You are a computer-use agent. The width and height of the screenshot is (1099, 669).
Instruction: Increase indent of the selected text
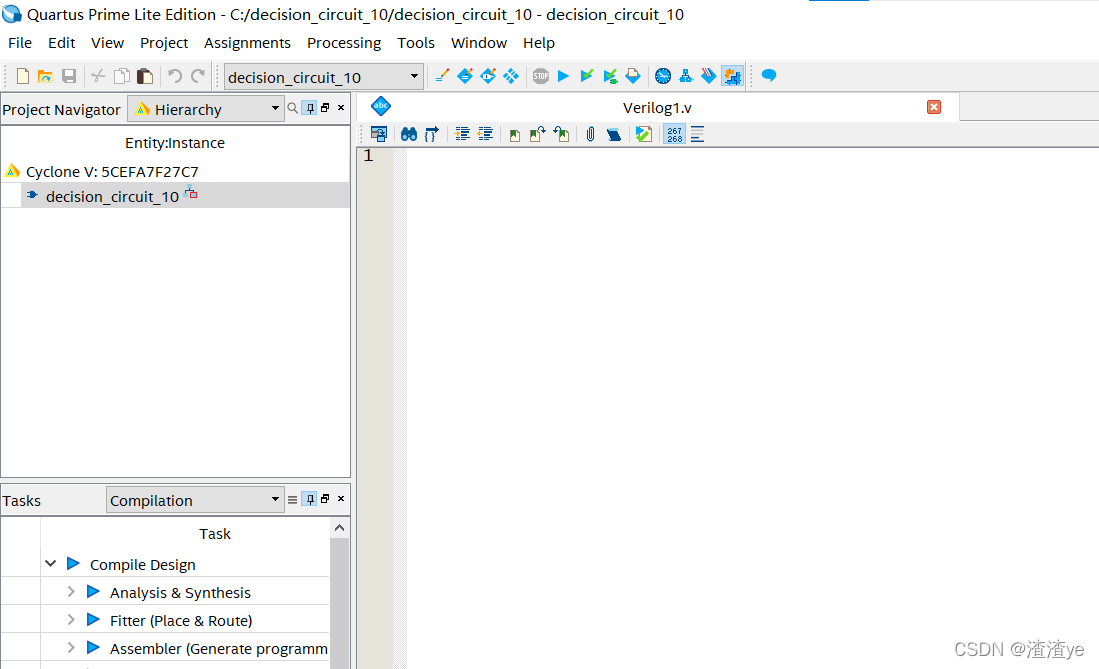(462, 134)
